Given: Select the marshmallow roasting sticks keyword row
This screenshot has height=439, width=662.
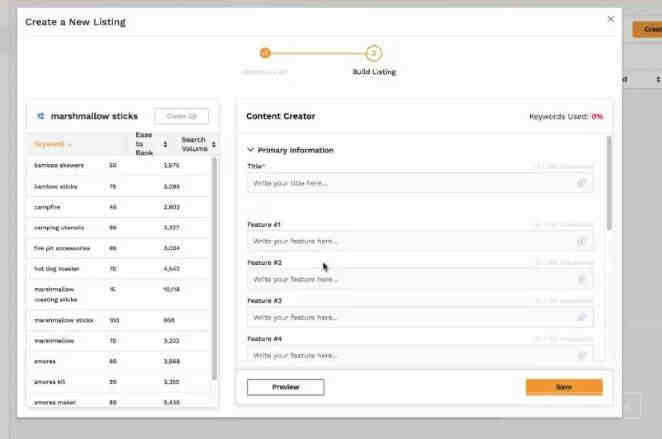Looking at the screenshot, I should (x=119, y=295).
